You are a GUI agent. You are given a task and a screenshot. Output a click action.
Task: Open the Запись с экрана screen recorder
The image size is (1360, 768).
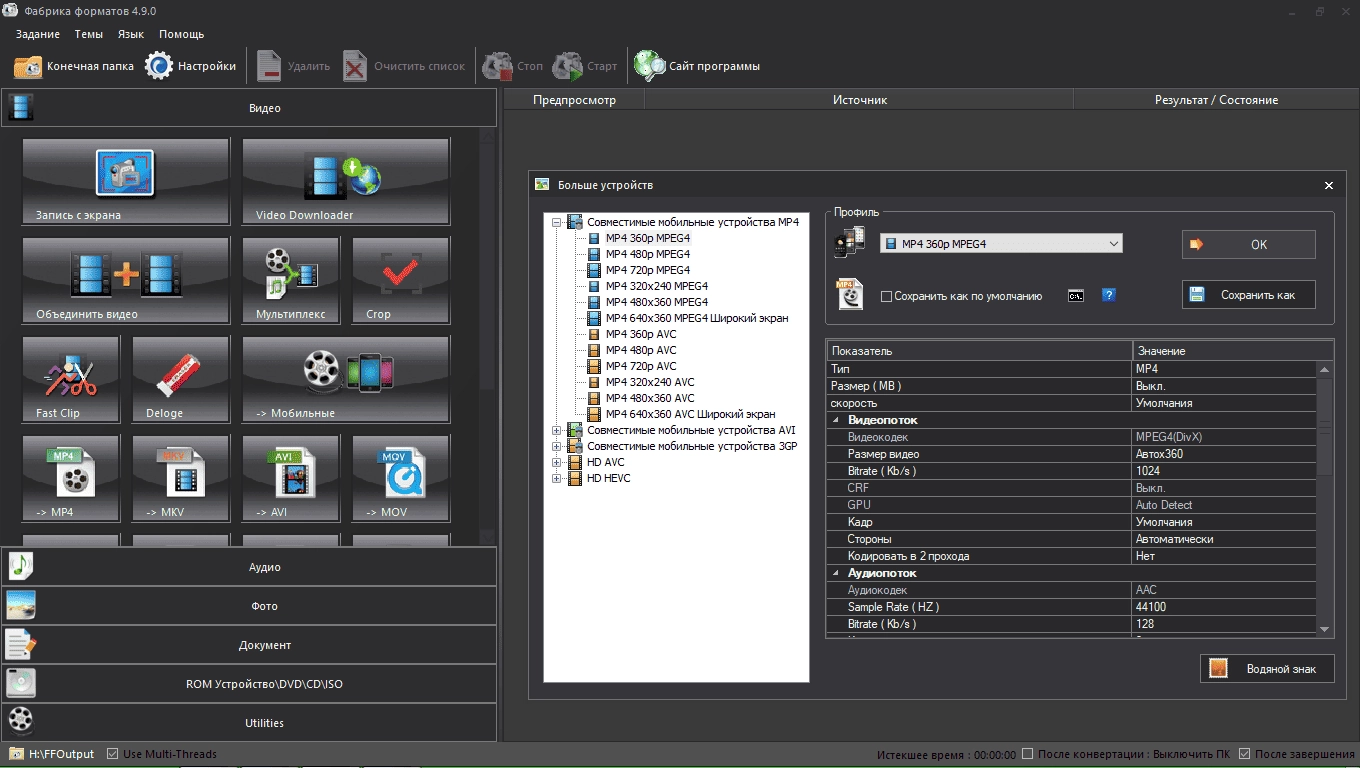[x=126, y=181]
